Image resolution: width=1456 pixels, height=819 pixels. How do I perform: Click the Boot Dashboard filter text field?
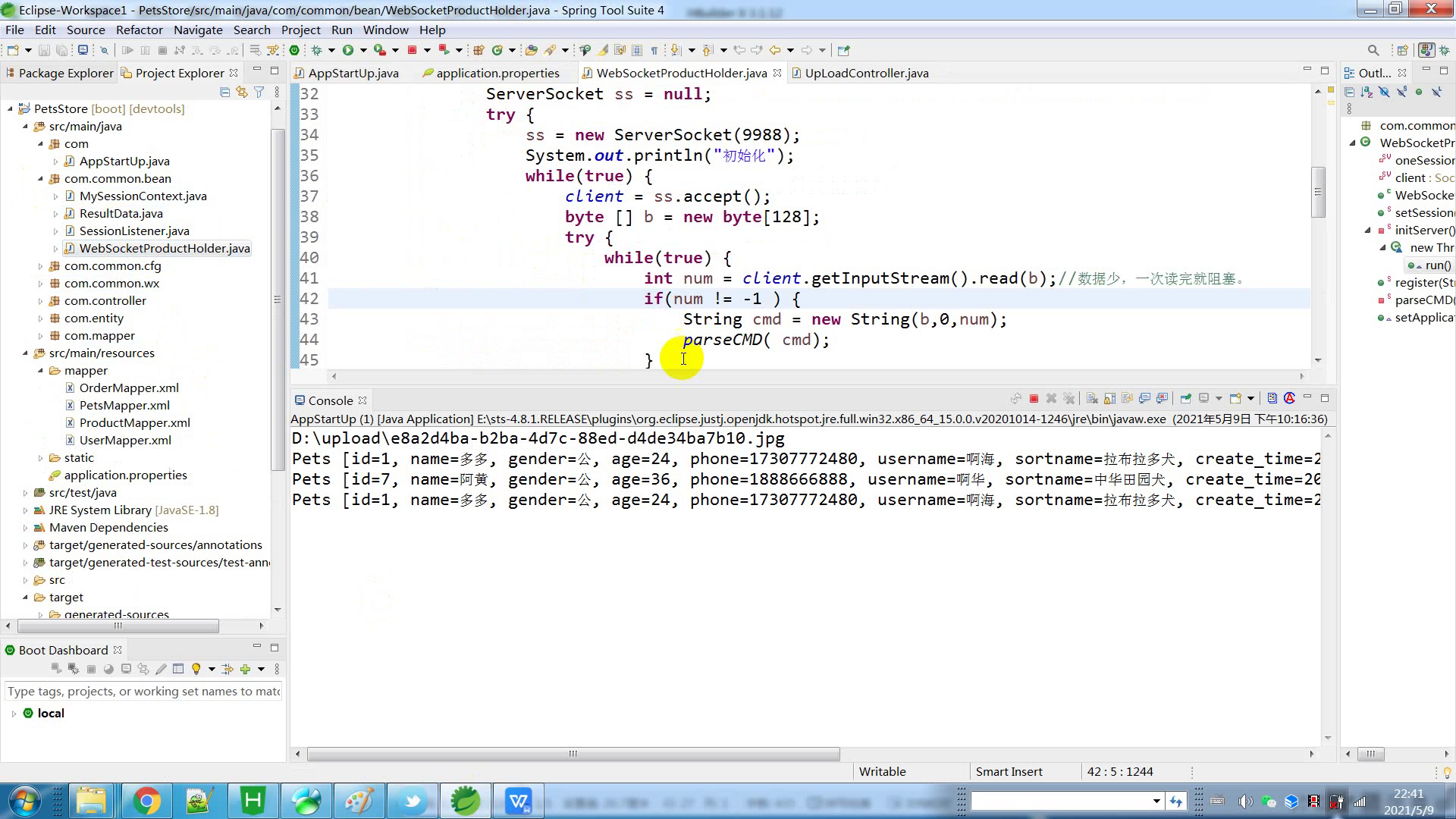click(143, 692)
